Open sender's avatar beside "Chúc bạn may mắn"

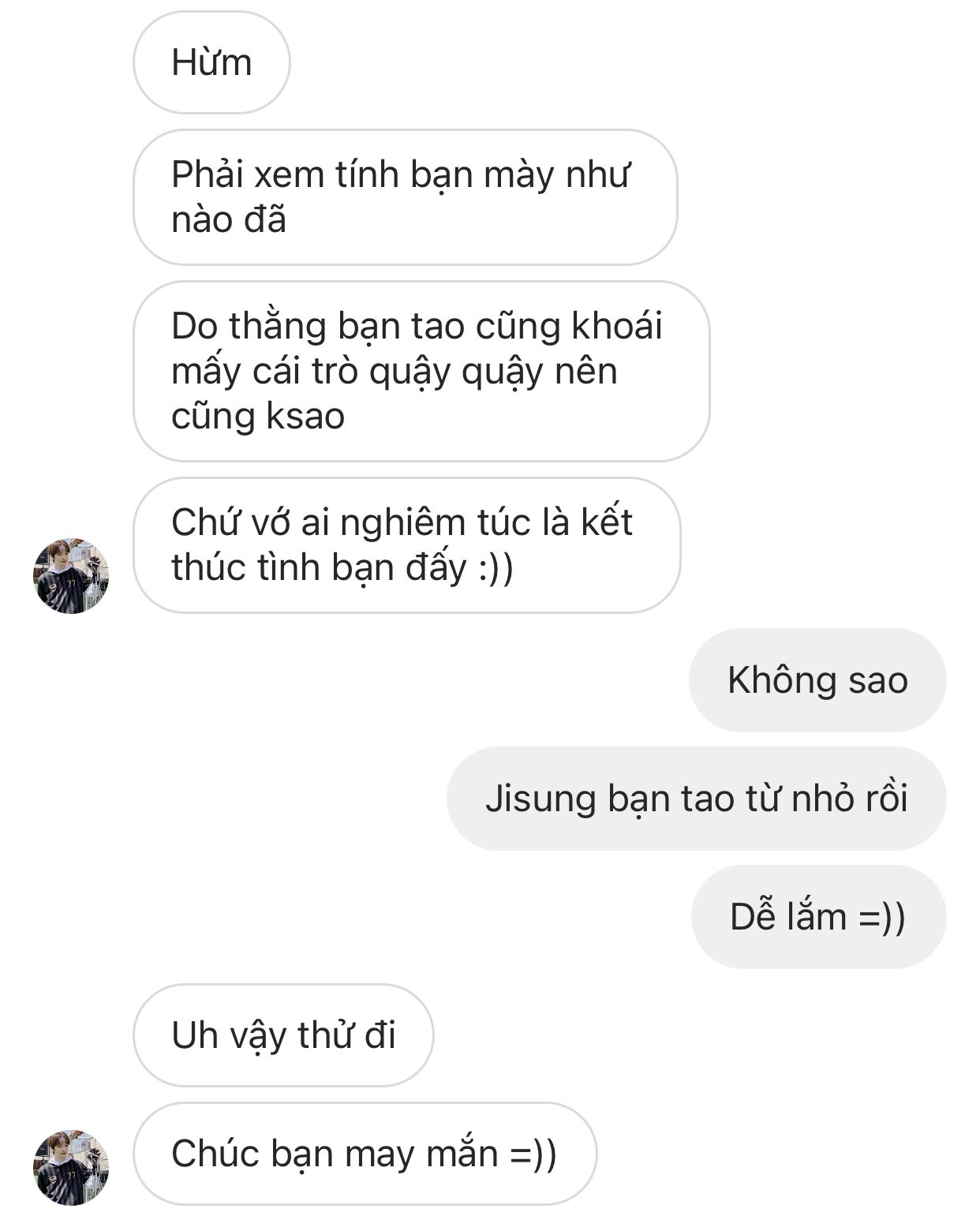[71, 1167]
